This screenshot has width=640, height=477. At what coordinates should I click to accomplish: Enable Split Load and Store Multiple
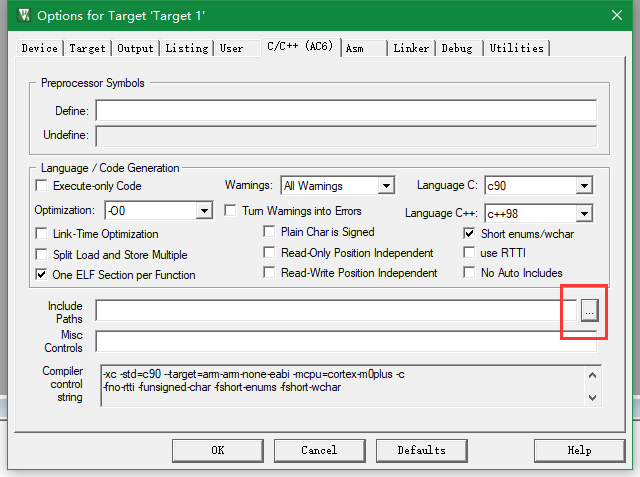(x=41, y=255)
